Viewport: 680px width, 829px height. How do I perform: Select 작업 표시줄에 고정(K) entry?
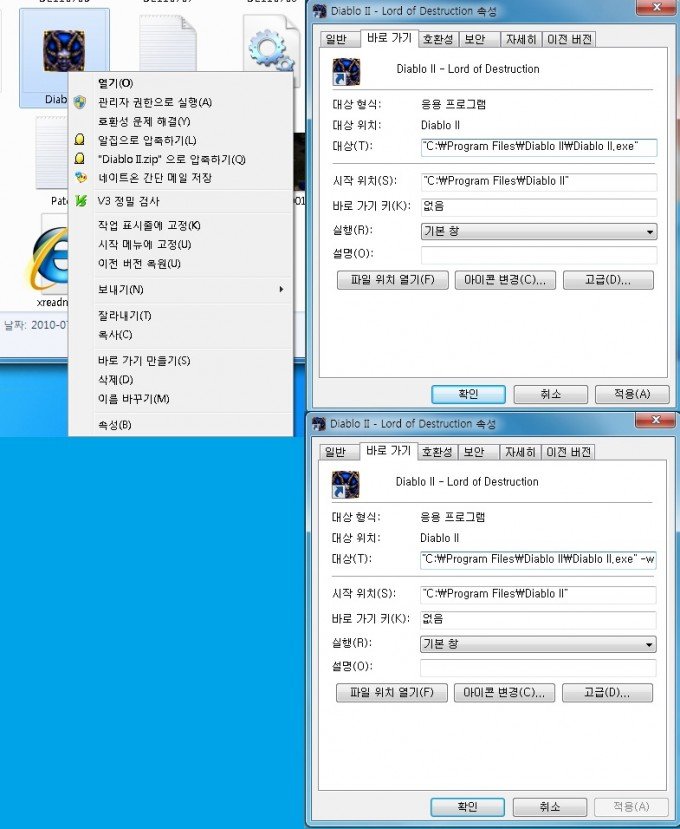click(x=149, y=225)
